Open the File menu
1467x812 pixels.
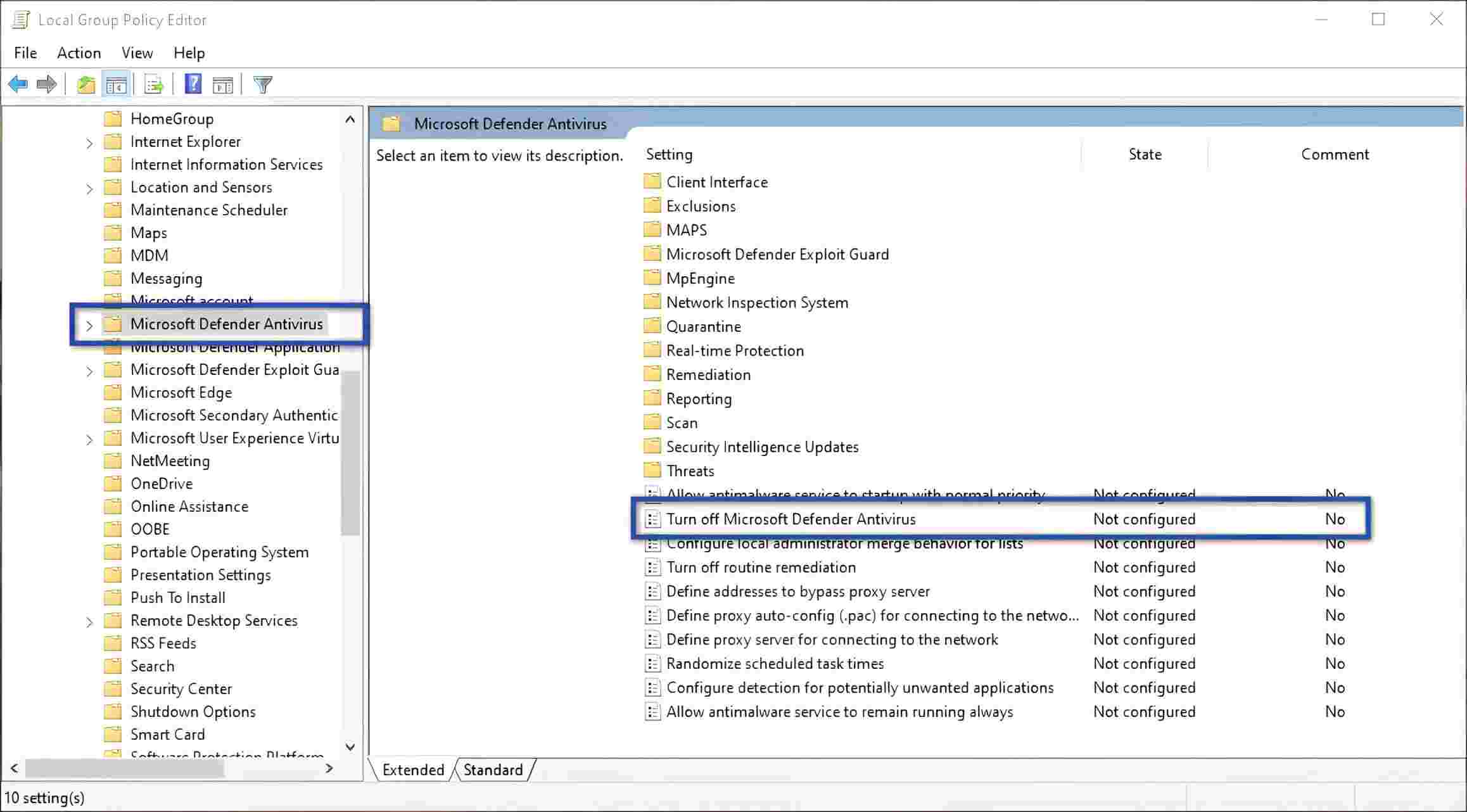tap(25, 53)
